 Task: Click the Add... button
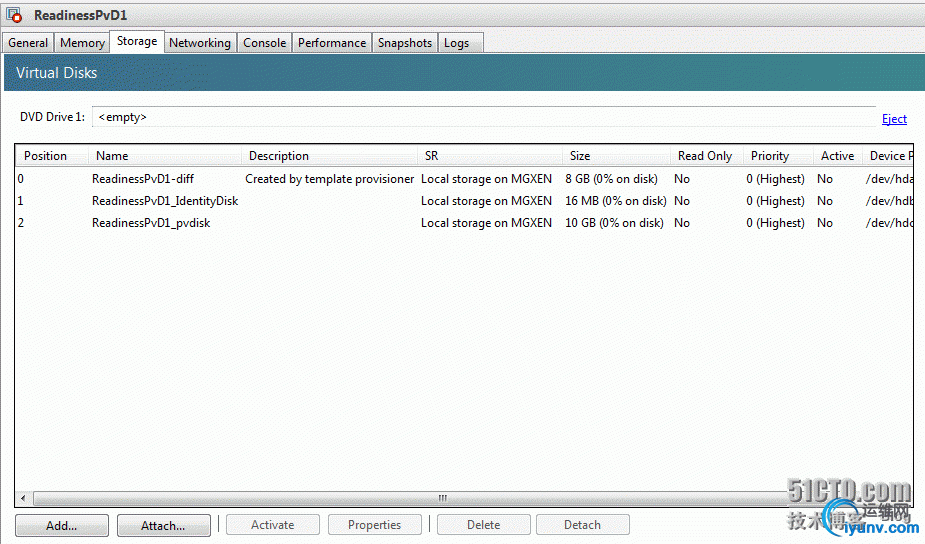tap(62, 525)
